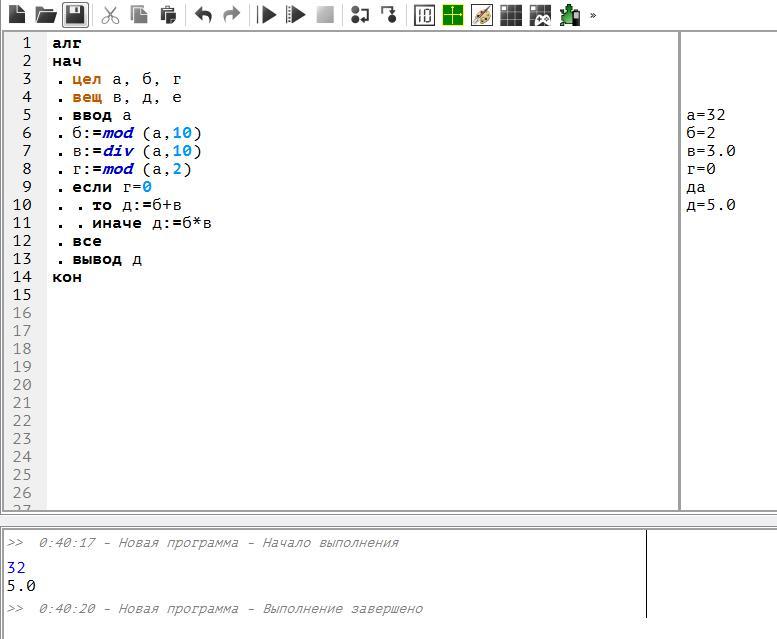The height and width of the screenshot is (639, 777).
Task: Open the green turtle actor window
Action: coord(569,15)
